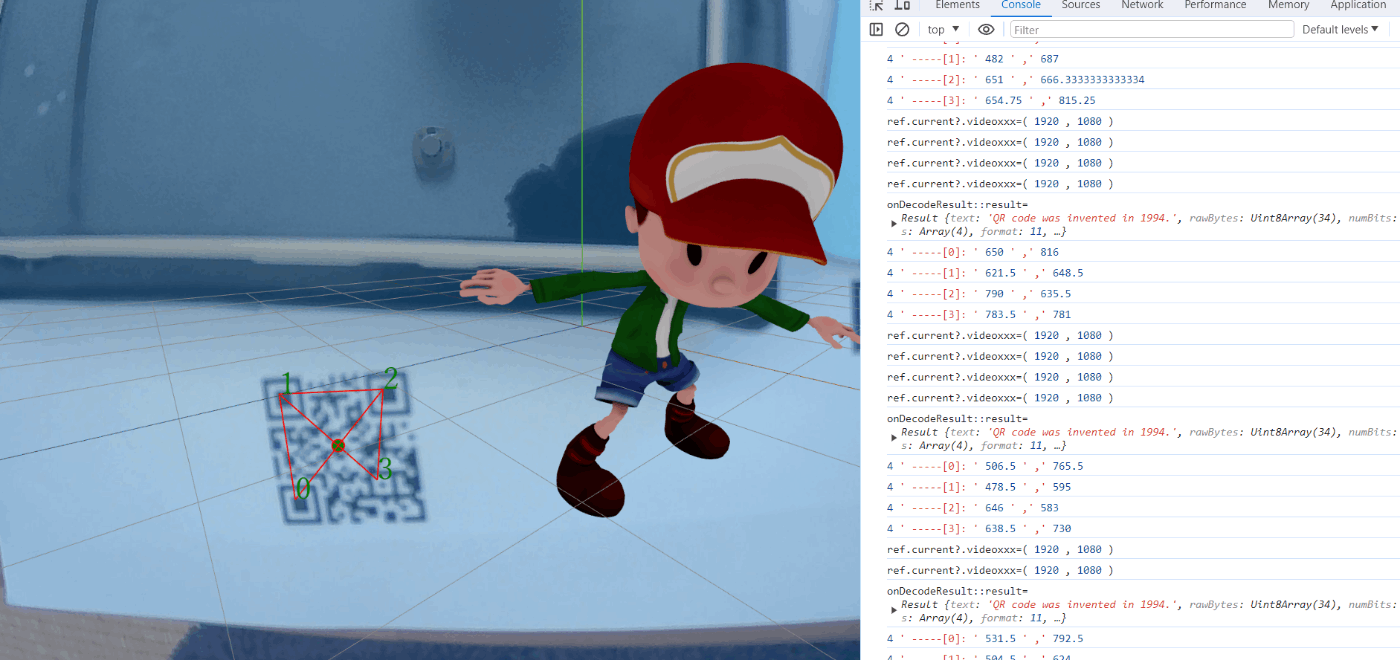
Task: Show the console sidebar panel icon
Action: [876, 30]
